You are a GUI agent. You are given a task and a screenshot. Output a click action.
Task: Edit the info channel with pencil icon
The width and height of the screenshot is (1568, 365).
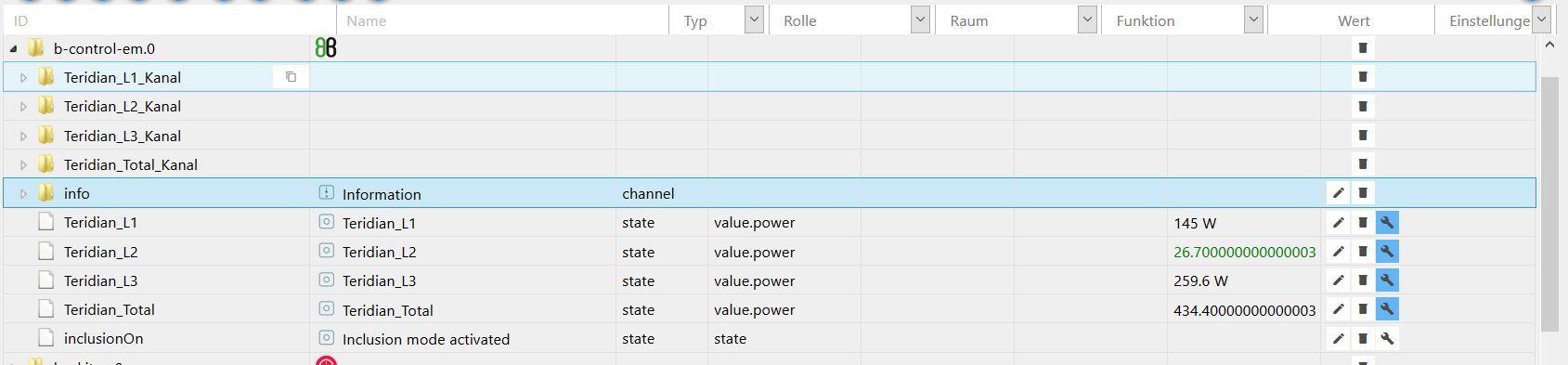pos(1338,193)
